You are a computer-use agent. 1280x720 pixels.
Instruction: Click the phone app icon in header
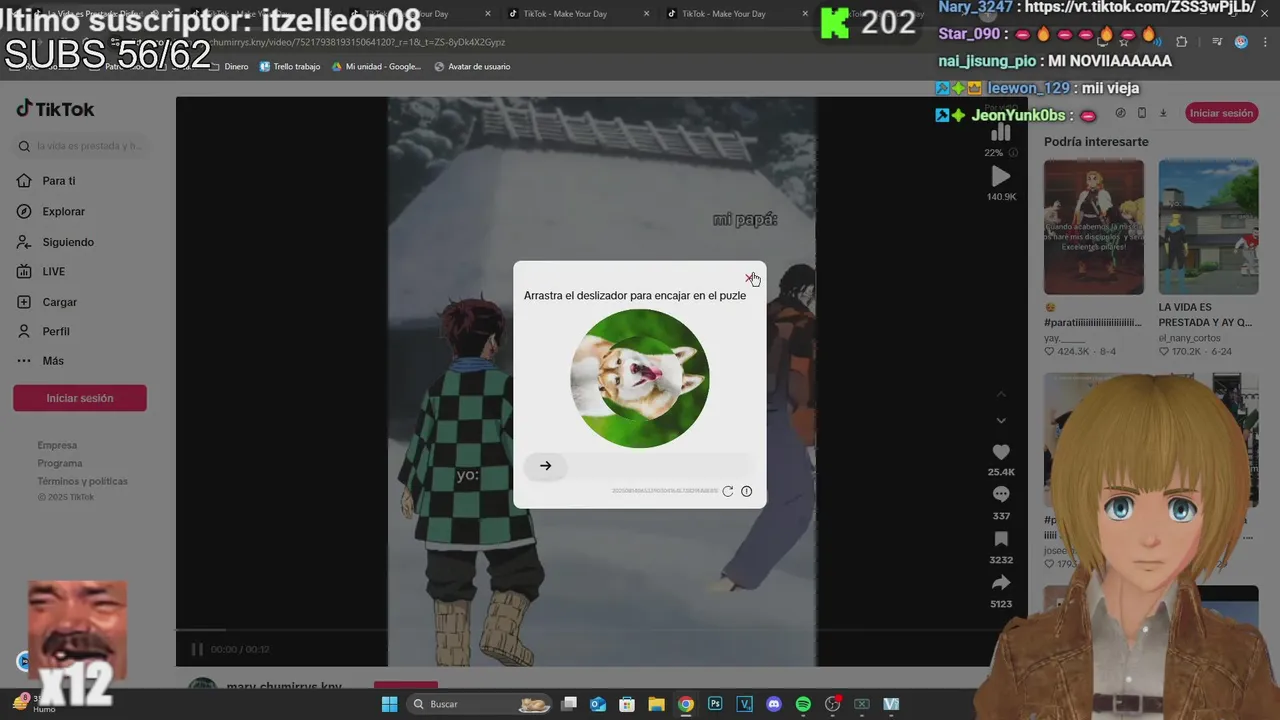[x=1142, y=113]
